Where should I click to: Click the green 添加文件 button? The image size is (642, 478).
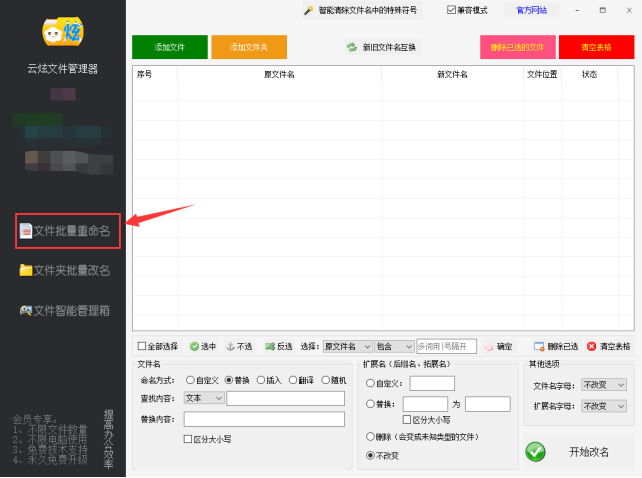coord(170,47)
